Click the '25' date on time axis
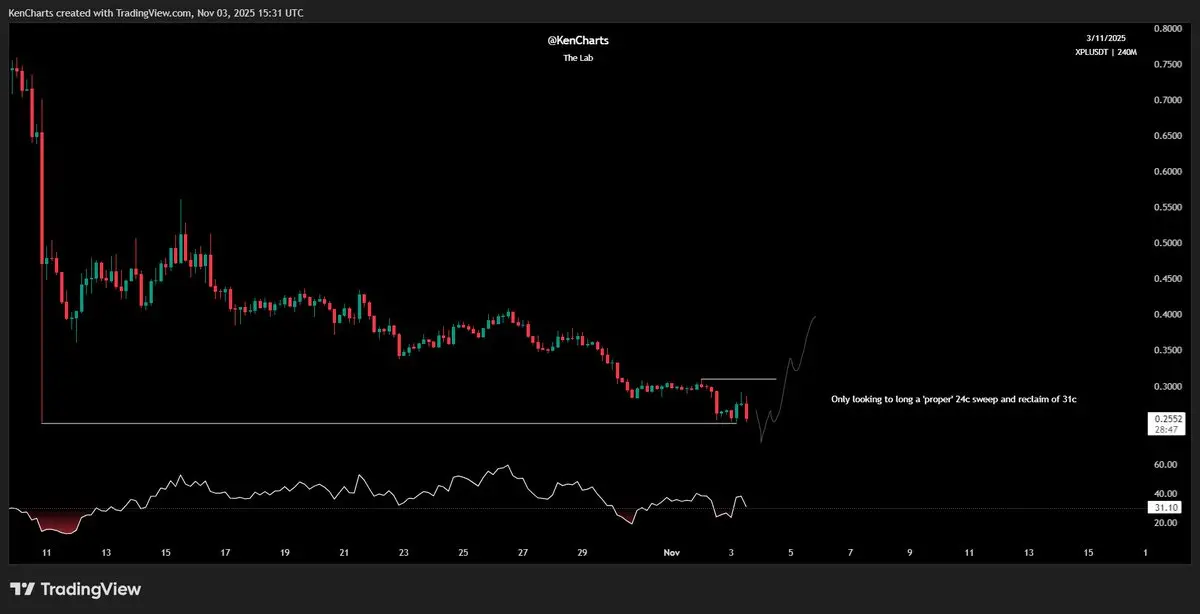The width and height of the screenshot is (1200, 614). click(x=464, y=552)
